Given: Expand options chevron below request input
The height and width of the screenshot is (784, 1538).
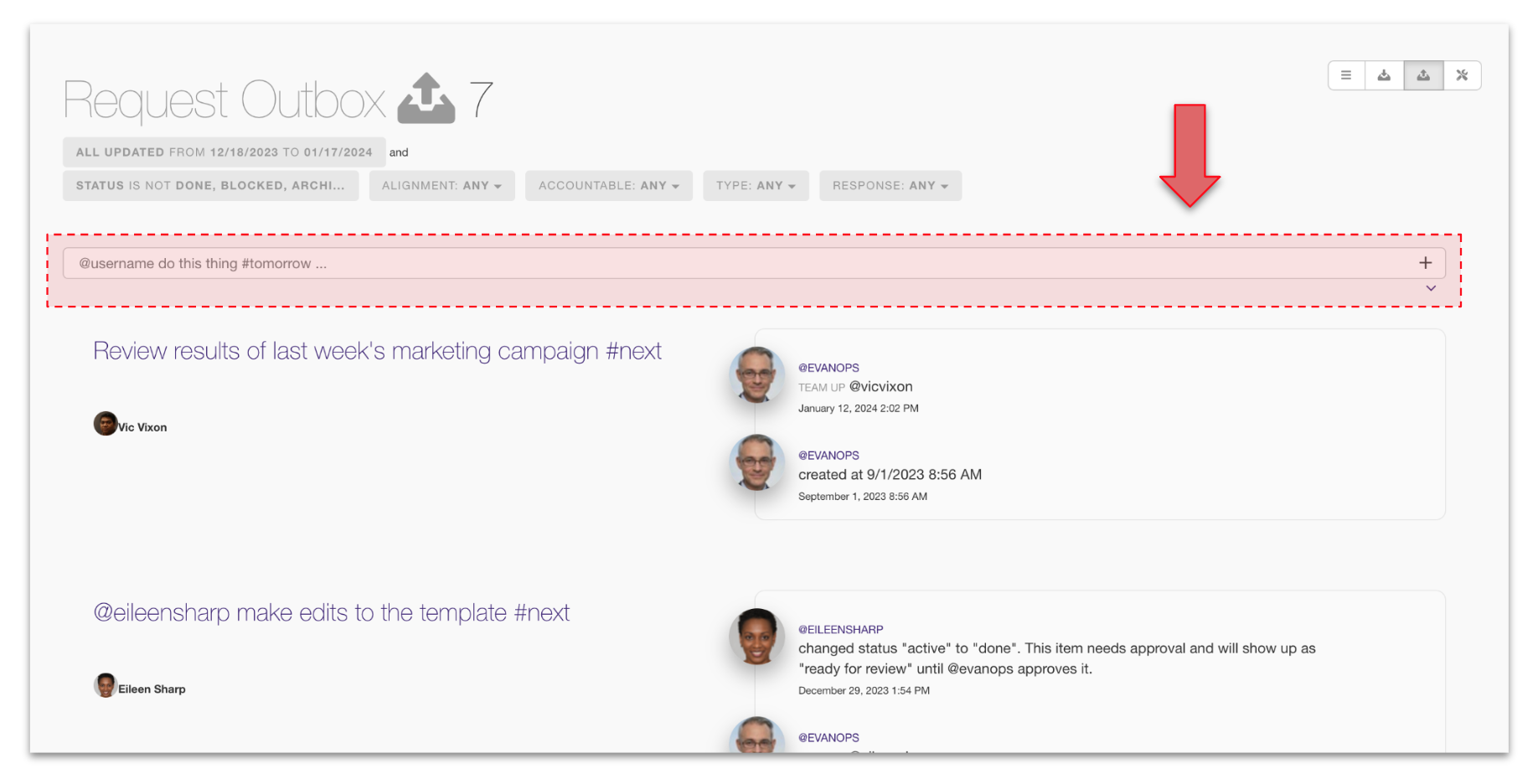Looking at the screenshot, I should click(x=1431, y=288).
